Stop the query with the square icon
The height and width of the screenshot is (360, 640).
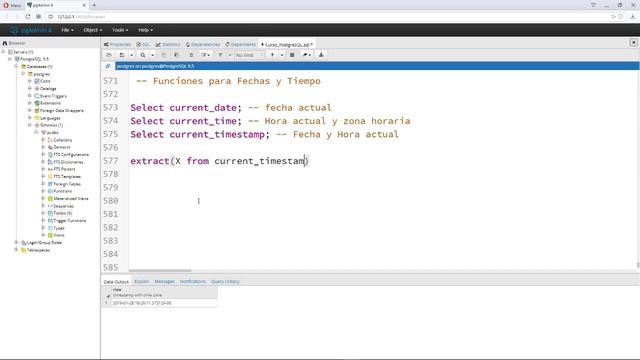[x=292, y=55]
